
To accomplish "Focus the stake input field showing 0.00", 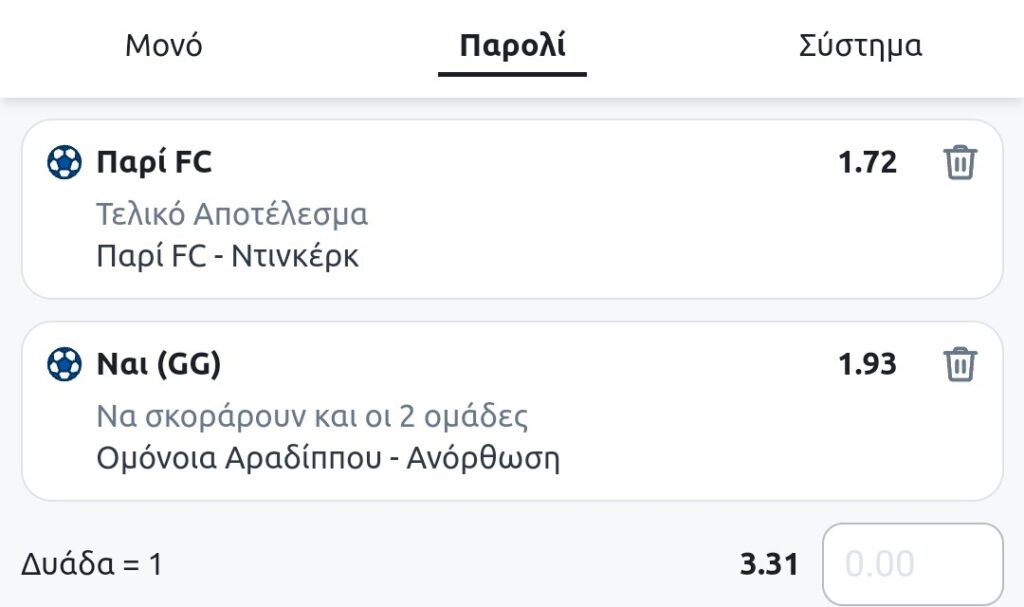I will point(912,564).
